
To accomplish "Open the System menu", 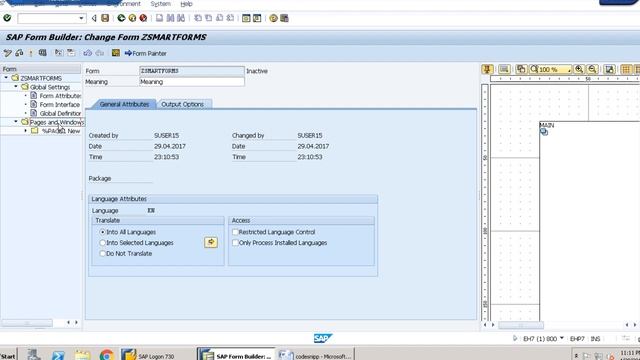I will 160,4.
